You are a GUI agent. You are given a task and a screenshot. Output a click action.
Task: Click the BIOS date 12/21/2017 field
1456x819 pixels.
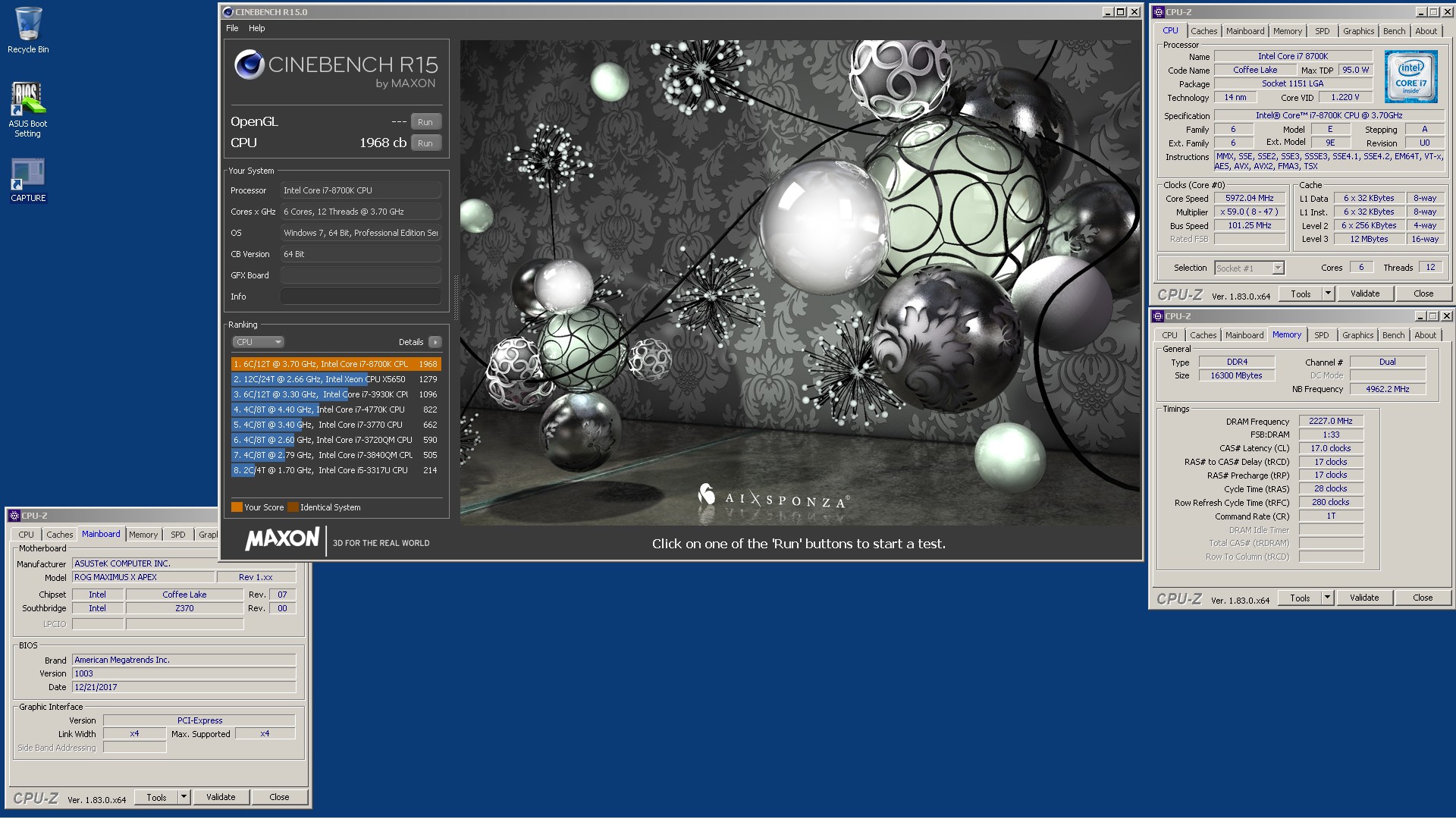point(184,687)
